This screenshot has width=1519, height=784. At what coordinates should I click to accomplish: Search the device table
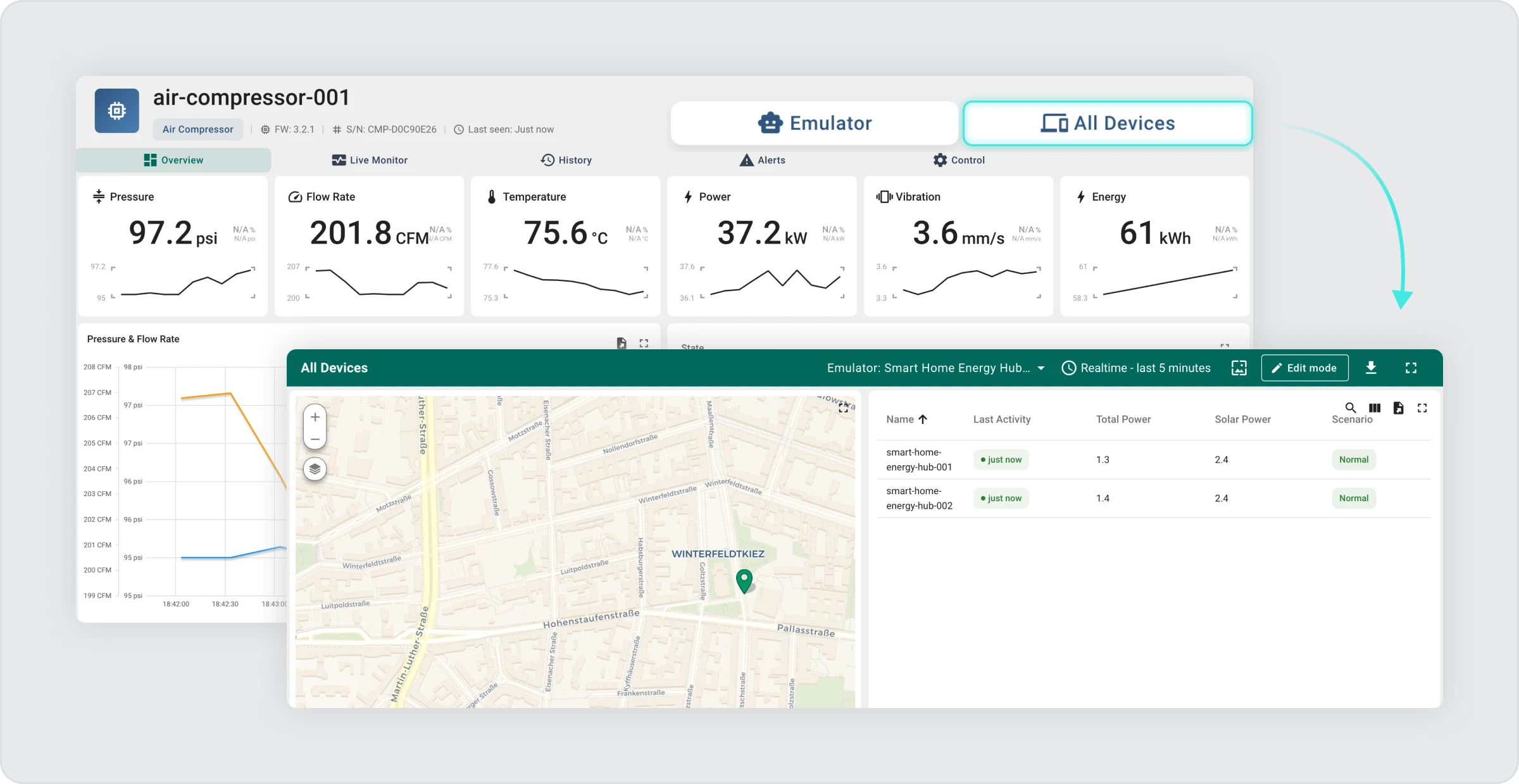(1350, 408)
